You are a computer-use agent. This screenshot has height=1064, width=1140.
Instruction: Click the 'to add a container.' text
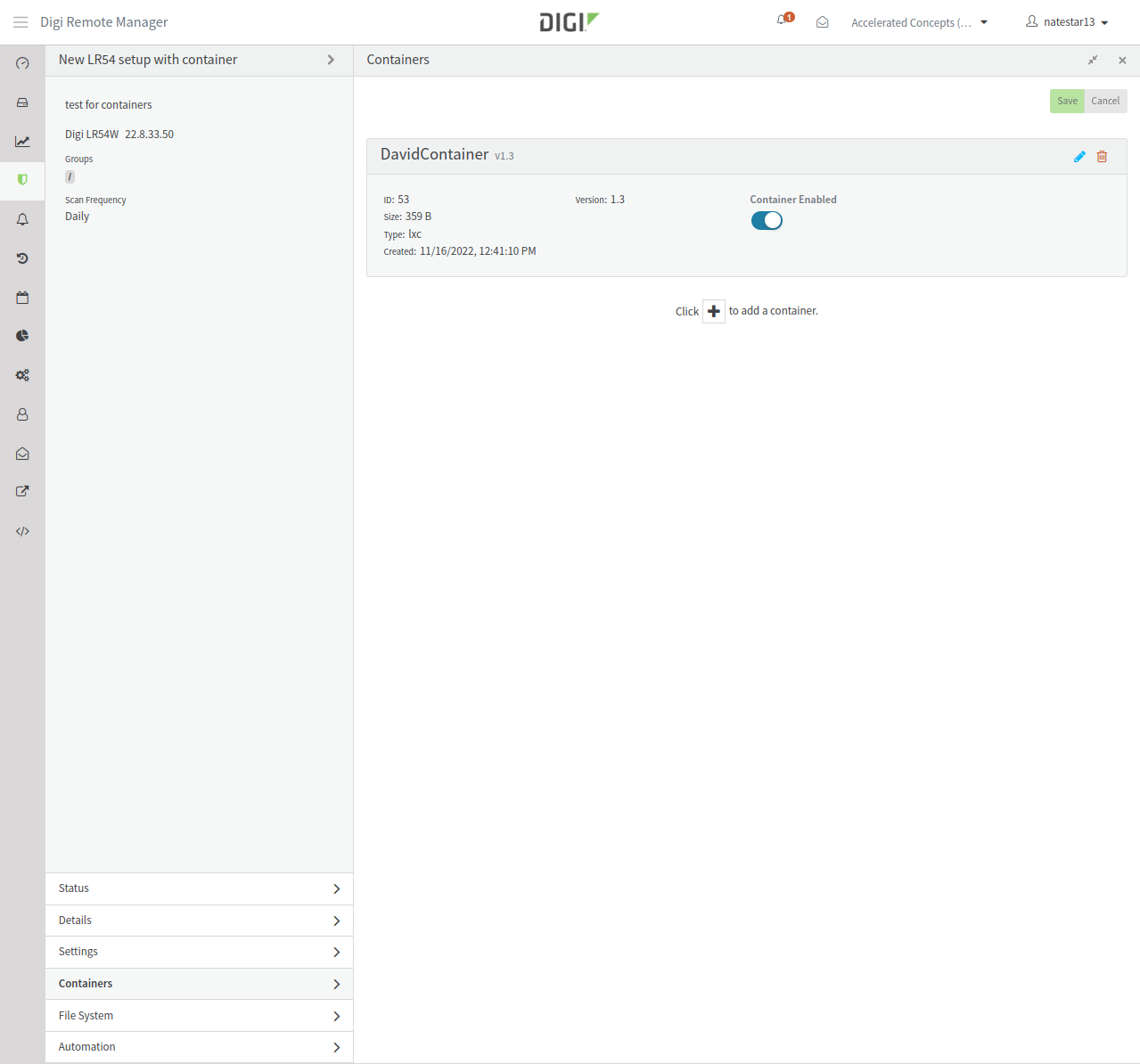774,311
